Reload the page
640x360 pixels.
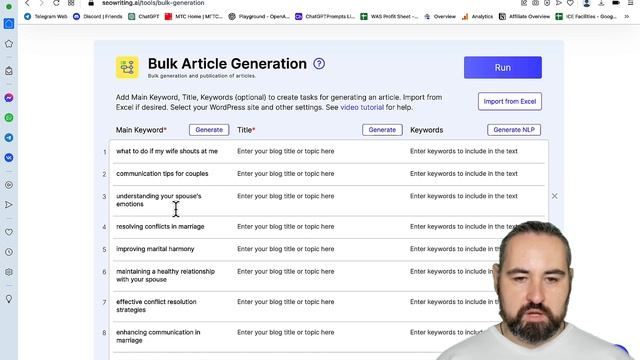coord(56,3)
